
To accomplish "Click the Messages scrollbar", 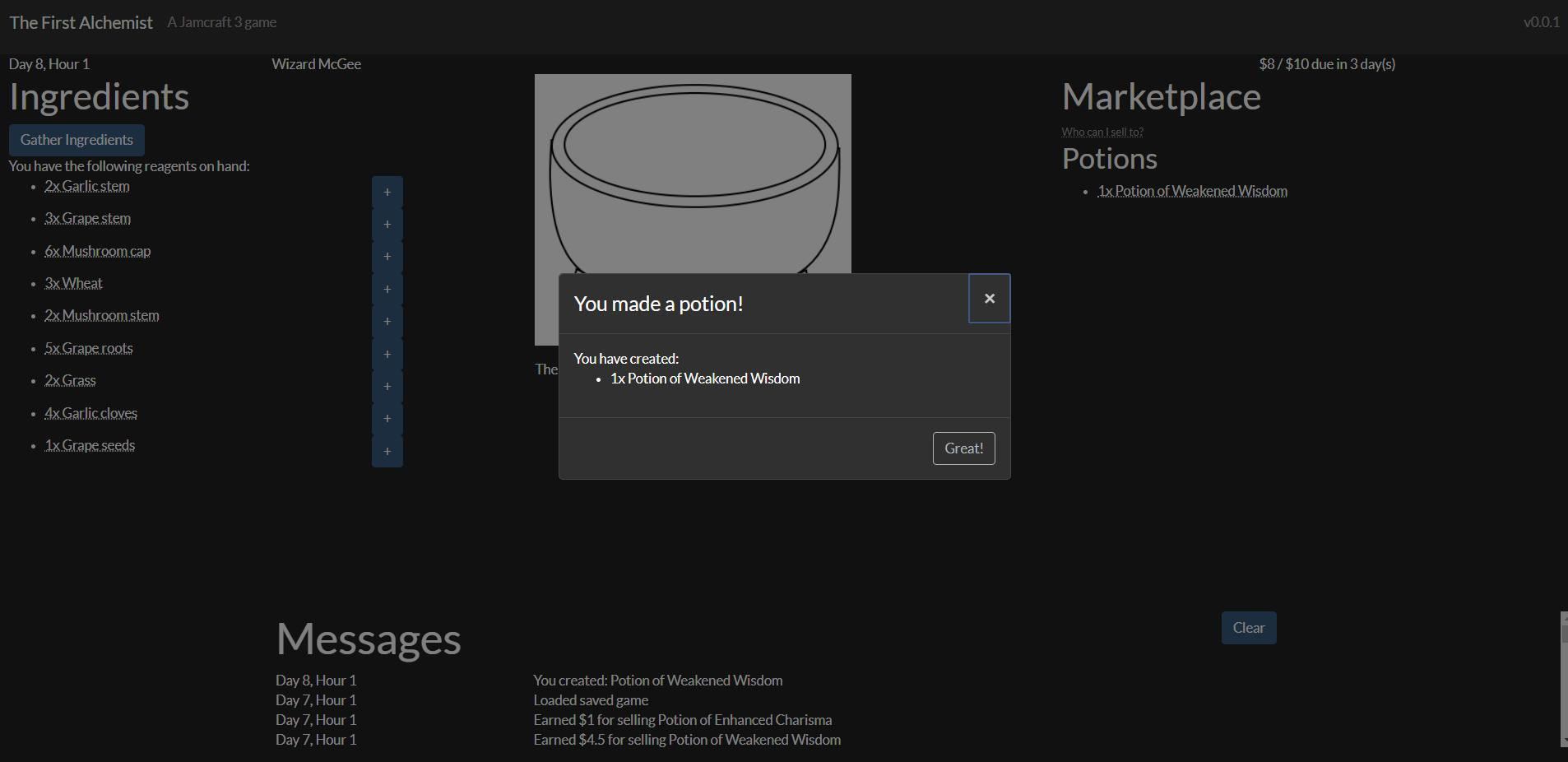I will [1563, 679].
